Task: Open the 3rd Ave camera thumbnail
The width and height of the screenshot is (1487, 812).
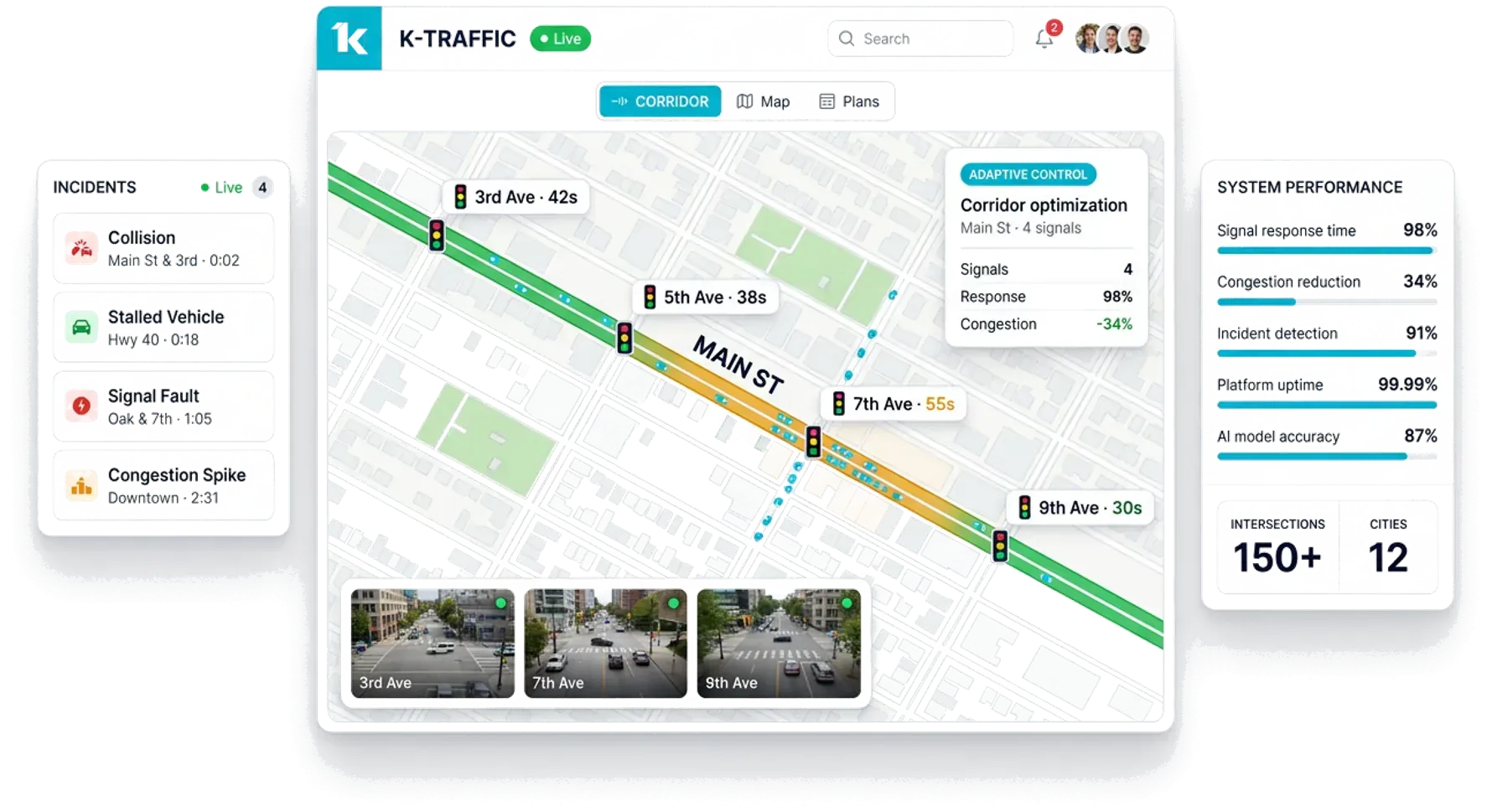Action: point(433,643)
